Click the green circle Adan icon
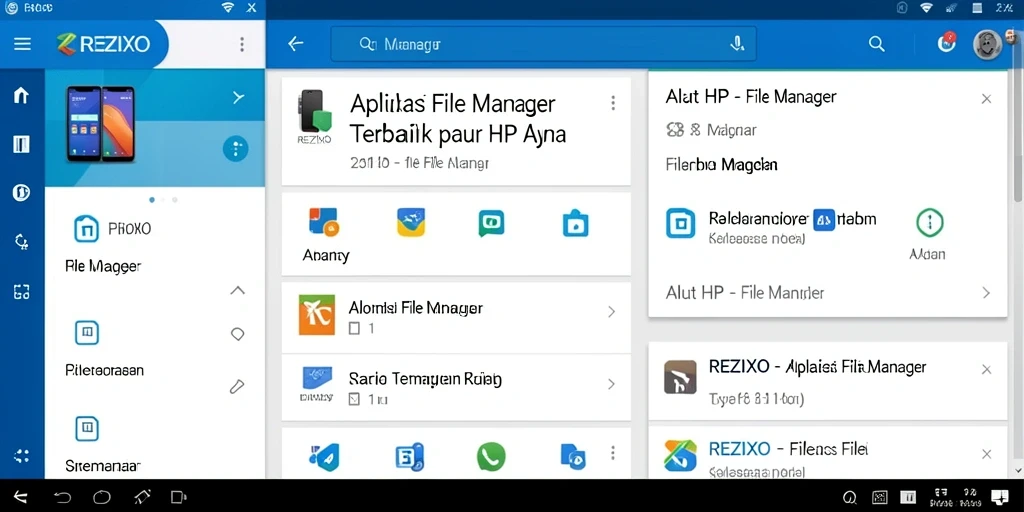The image size is (1024, 512). (x=929, y=223)
